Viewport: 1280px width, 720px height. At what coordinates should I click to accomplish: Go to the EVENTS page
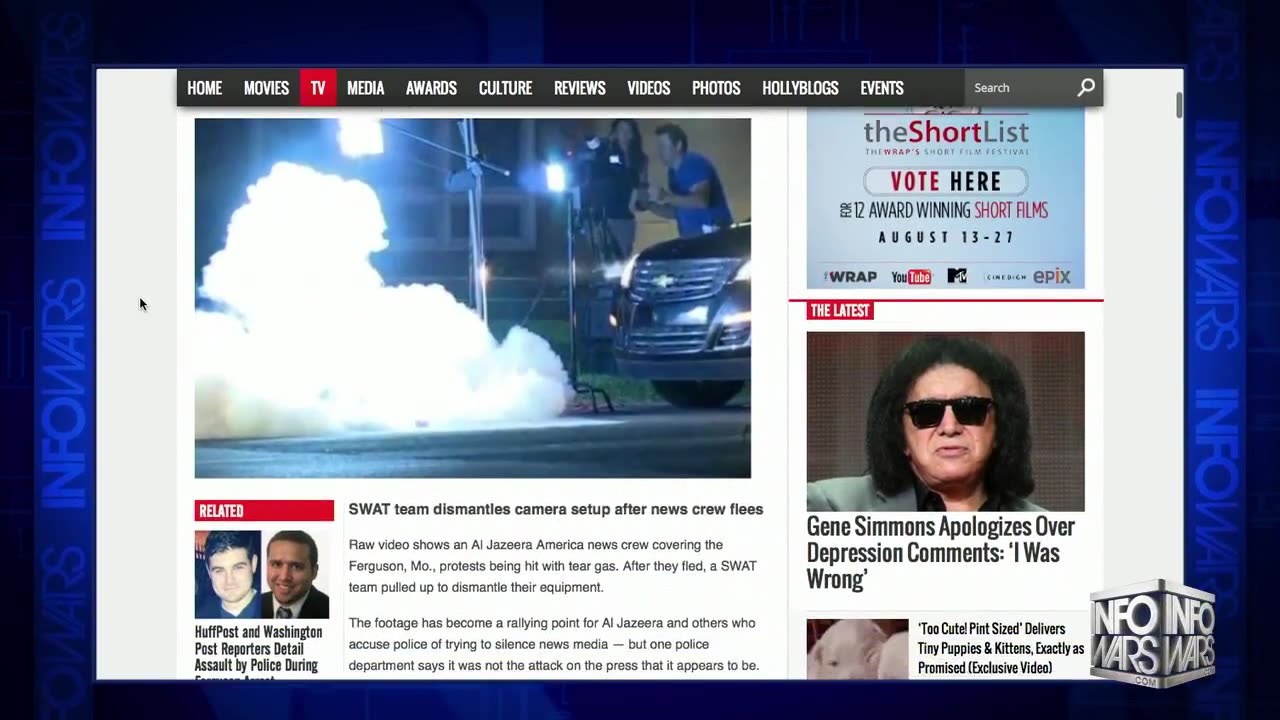pos(882,88)
